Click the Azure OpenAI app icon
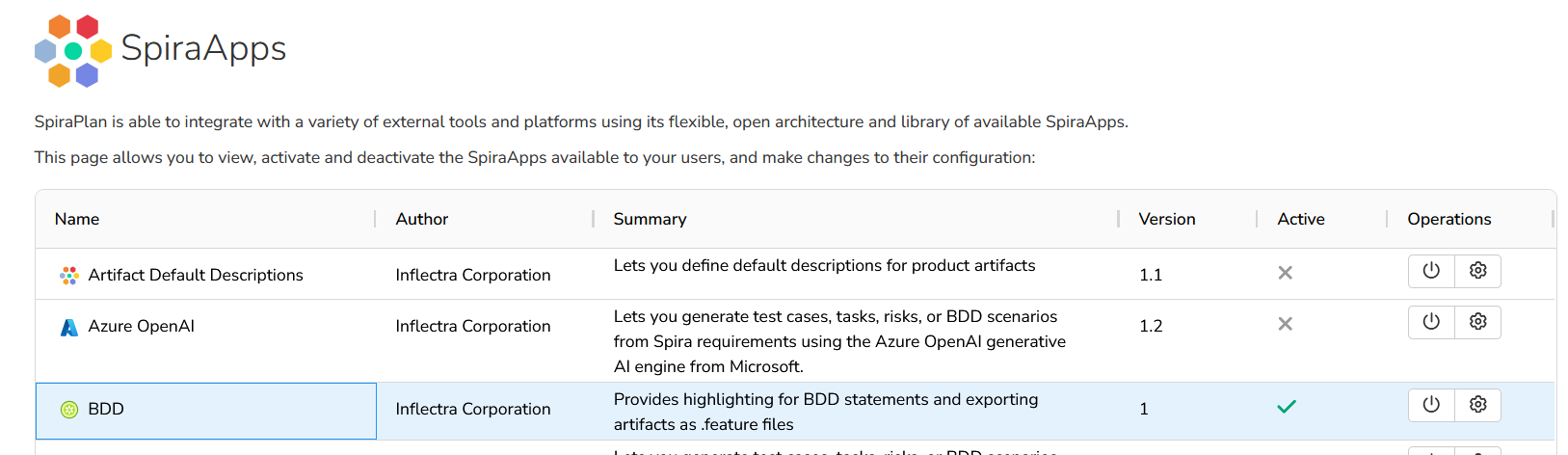The height and width of the screenshot is (455, 1568). [x=69, y=327]
